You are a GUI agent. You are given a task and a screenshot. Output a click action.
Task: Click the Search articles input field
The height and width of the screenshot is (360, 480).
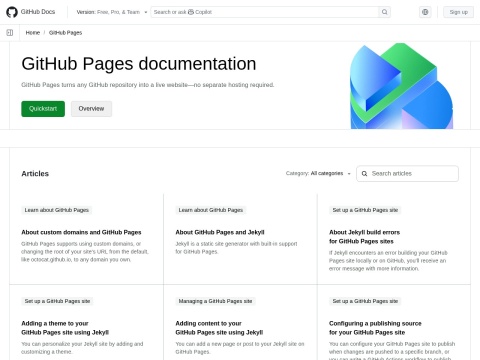(407, 174)
